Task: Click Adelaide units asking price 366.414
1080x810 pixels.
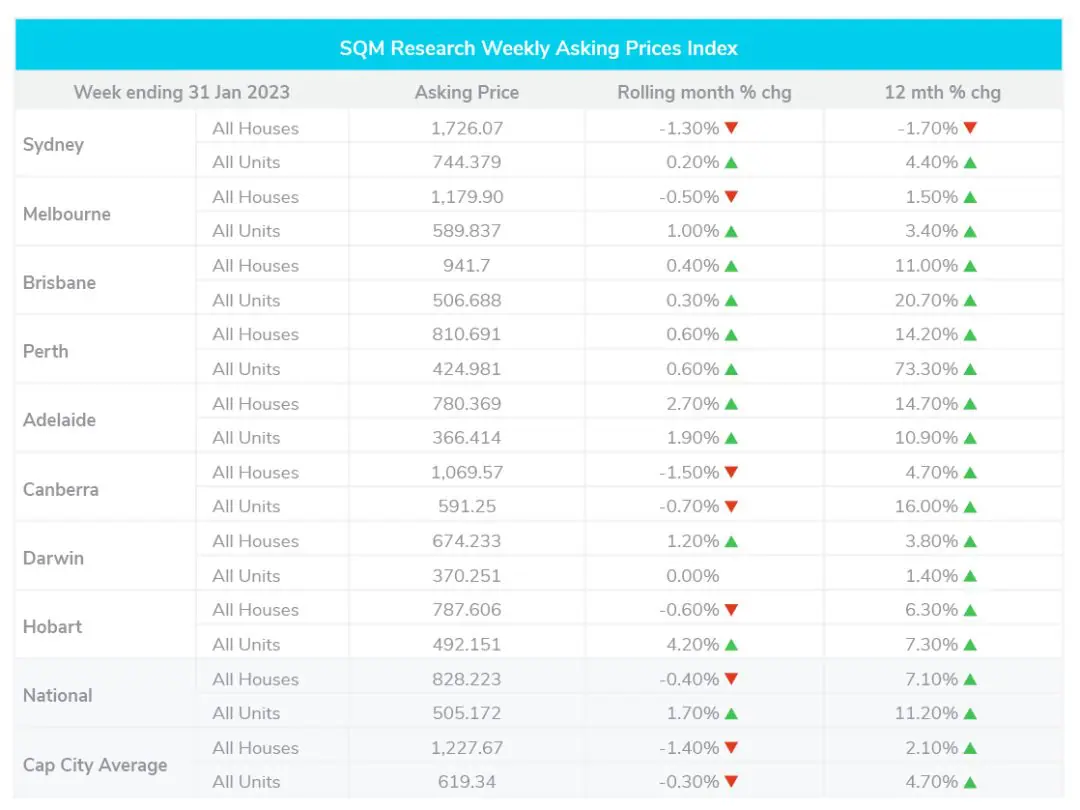Action: (467, 438)
